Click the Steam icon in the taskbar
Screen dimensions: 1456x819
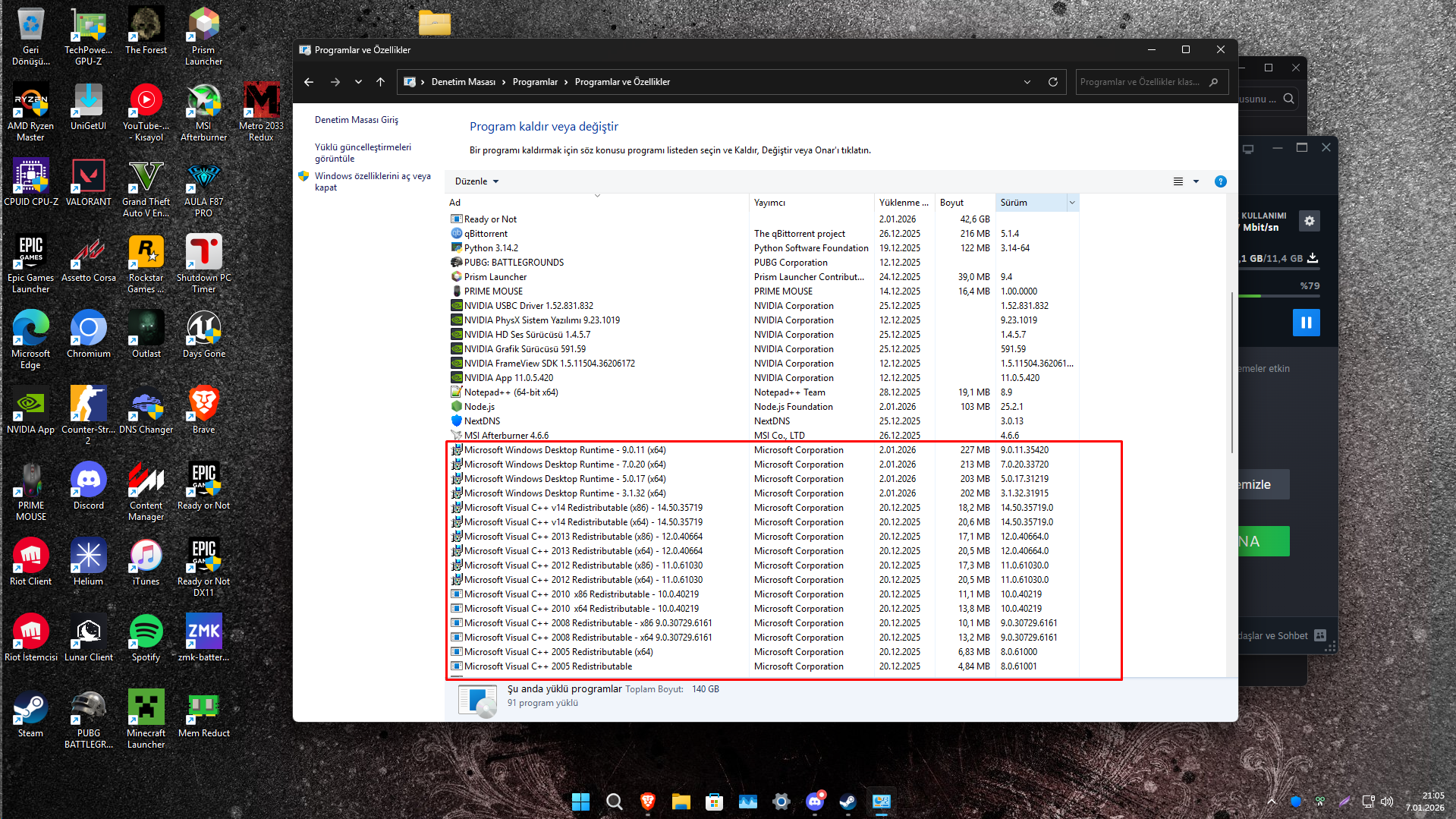click(x=847, y=802)
